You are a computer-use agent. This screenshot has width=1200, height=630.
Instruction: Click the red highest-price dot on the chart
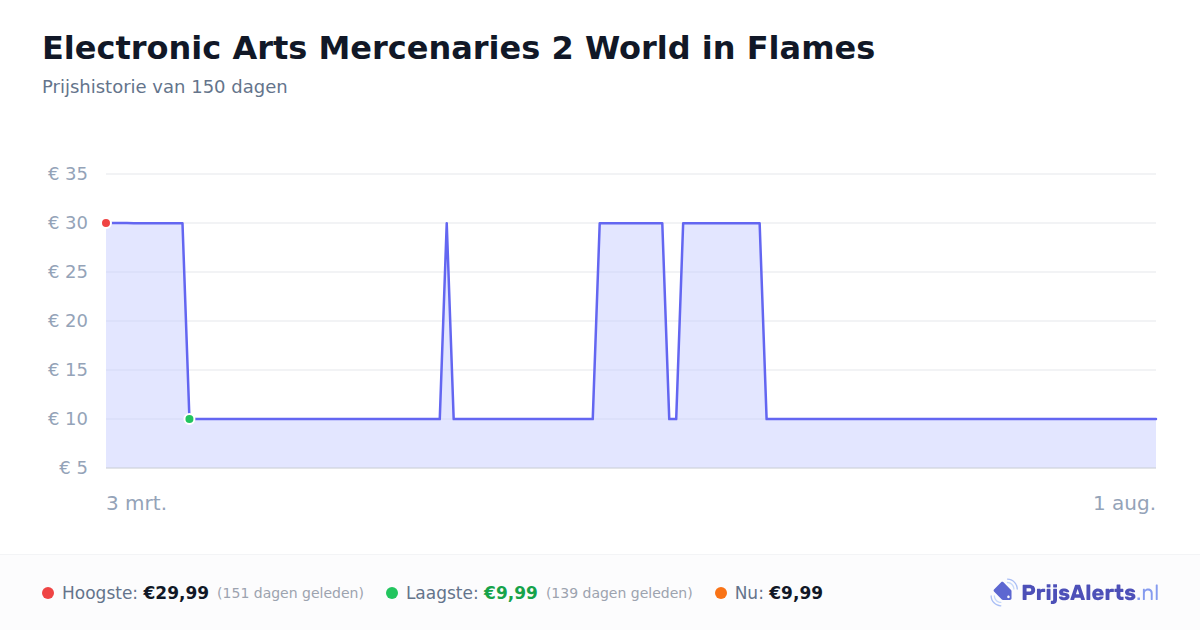tap(106, 223)
